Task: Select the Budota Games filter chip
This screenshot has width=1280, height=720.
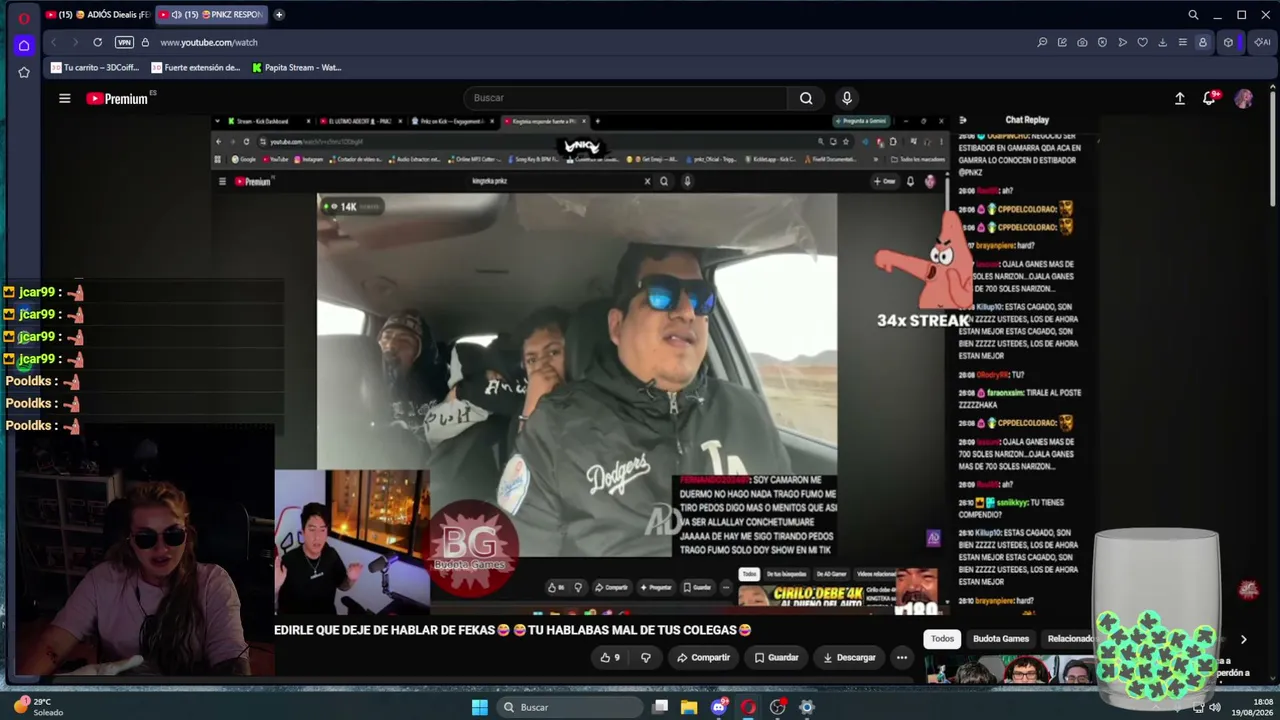Action: 1001,639
